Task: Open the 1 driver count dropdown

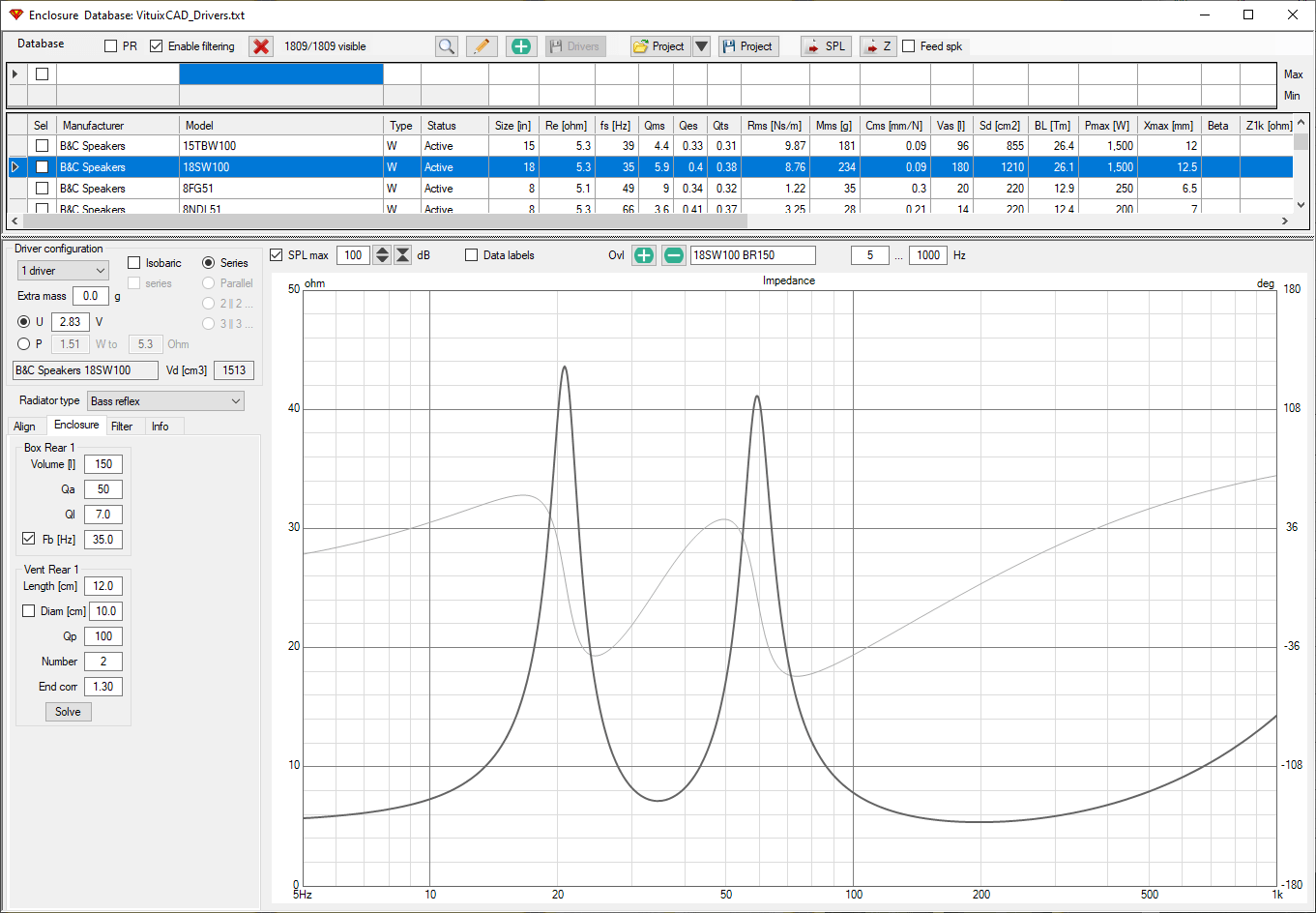Action: [63, 271]
